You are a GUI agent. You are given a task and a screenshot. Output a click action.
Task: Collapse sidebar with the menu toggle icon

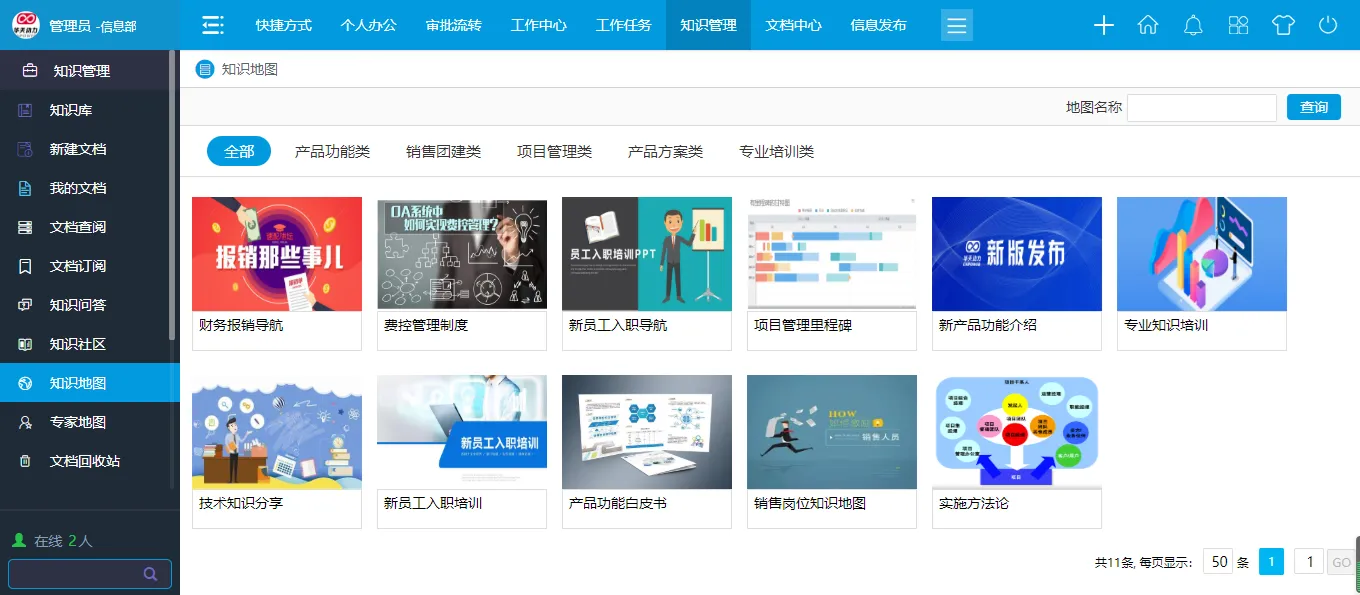pyautogui.click(x=212, y=26)
